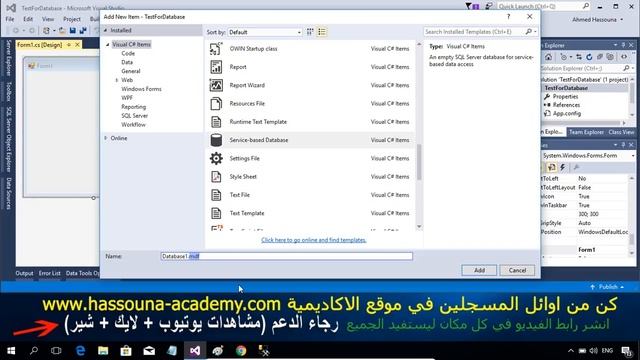Click the template search magnifier icon

(529, 31)
